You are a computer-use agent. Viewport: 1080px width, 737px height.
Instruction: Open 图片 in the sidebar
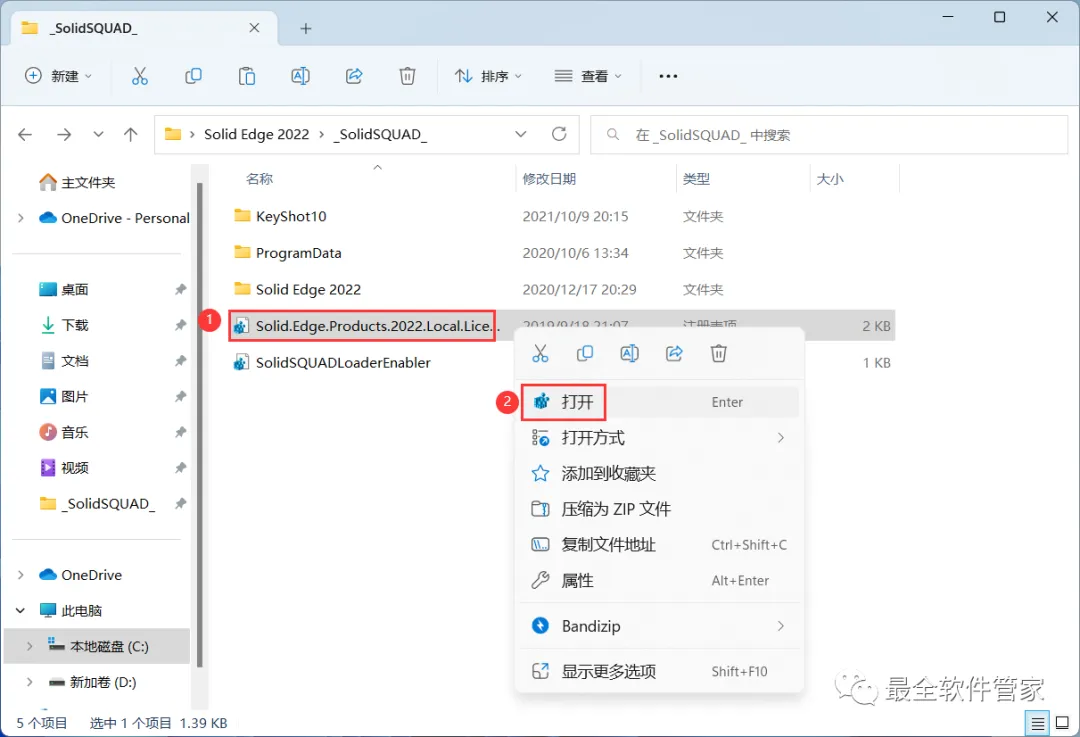[64, 397]
